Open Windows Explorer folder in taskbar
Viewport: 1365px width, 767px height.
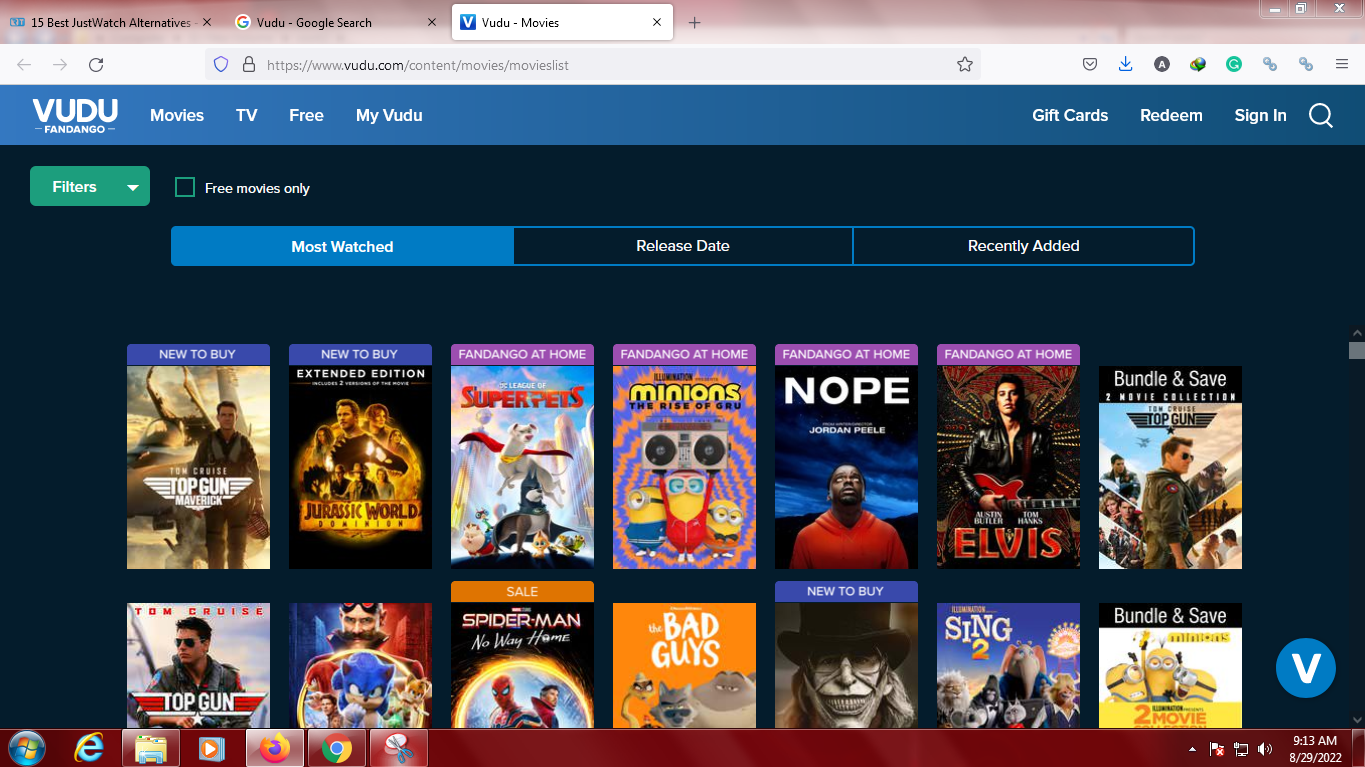coord(151,748)
